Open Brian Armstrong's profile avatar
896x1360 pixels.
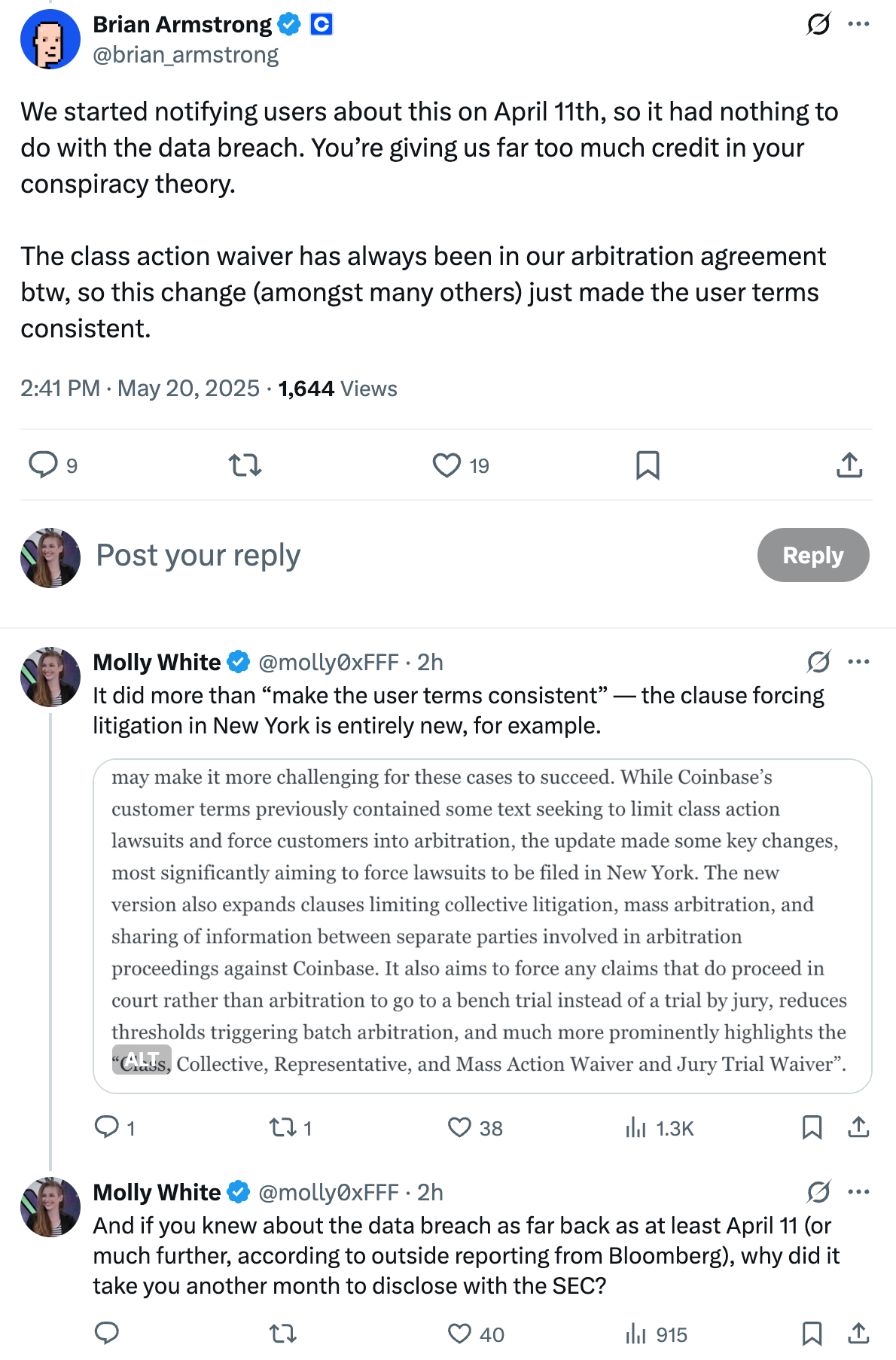(x=50, y=39)
